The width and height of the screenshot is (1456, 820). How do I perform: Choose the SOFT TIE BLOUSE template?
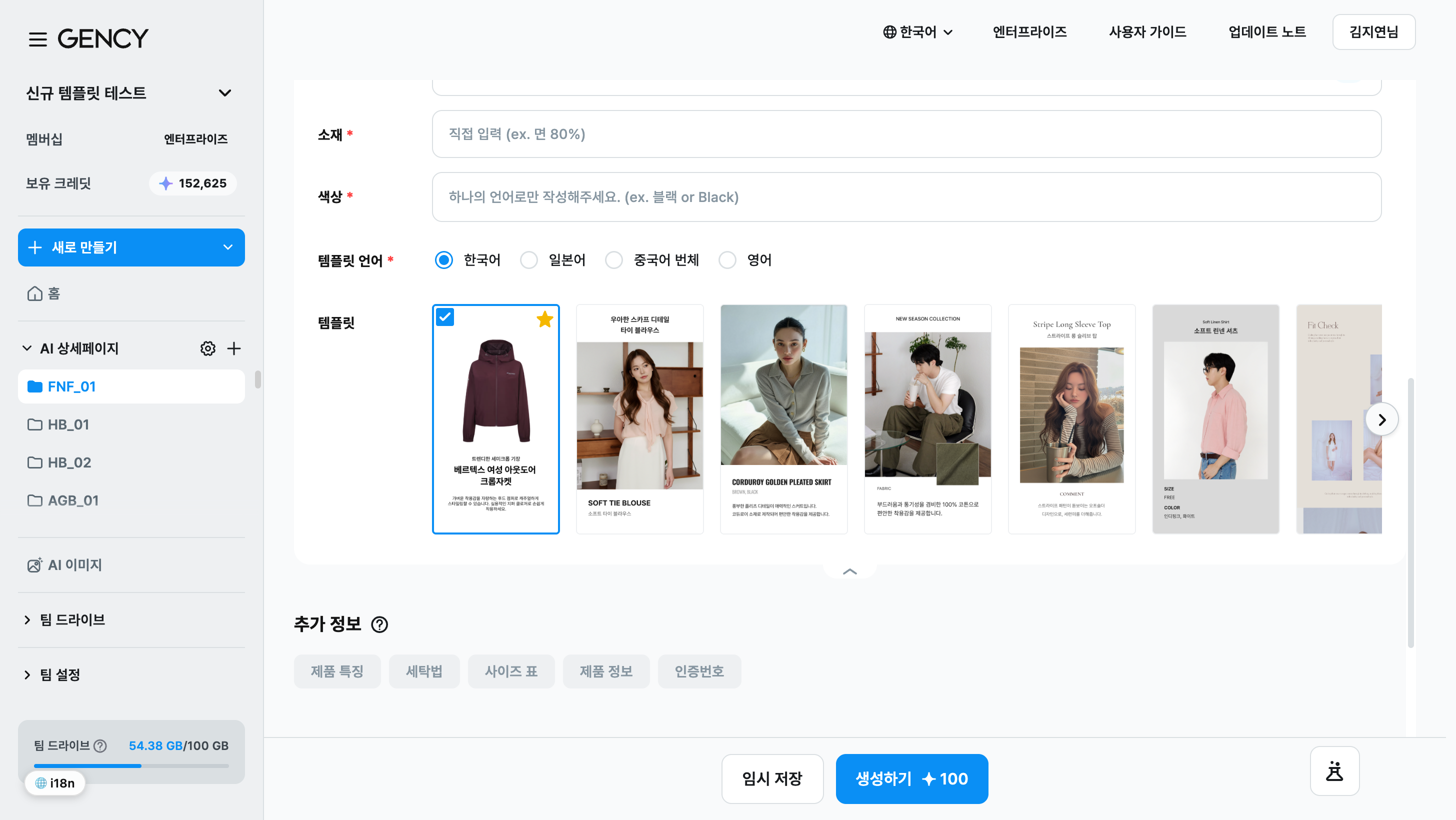[x=639, y=419]
